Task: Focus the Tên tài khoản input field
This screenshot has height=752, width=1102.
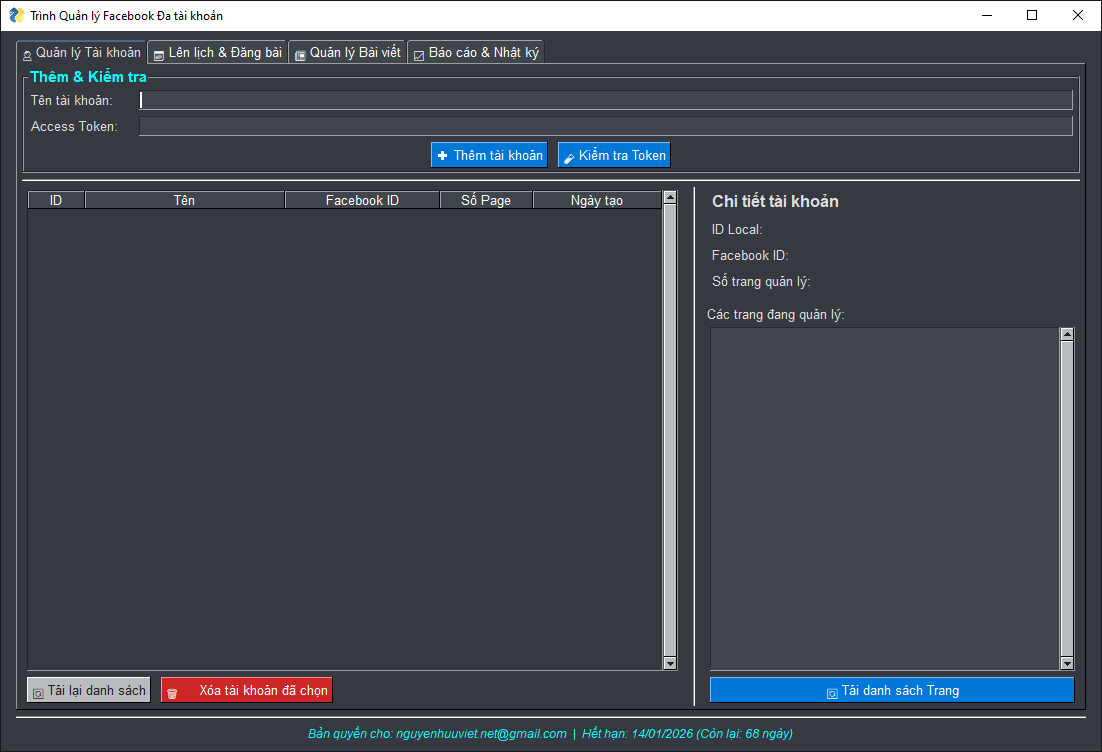Action: click(606, 101)
